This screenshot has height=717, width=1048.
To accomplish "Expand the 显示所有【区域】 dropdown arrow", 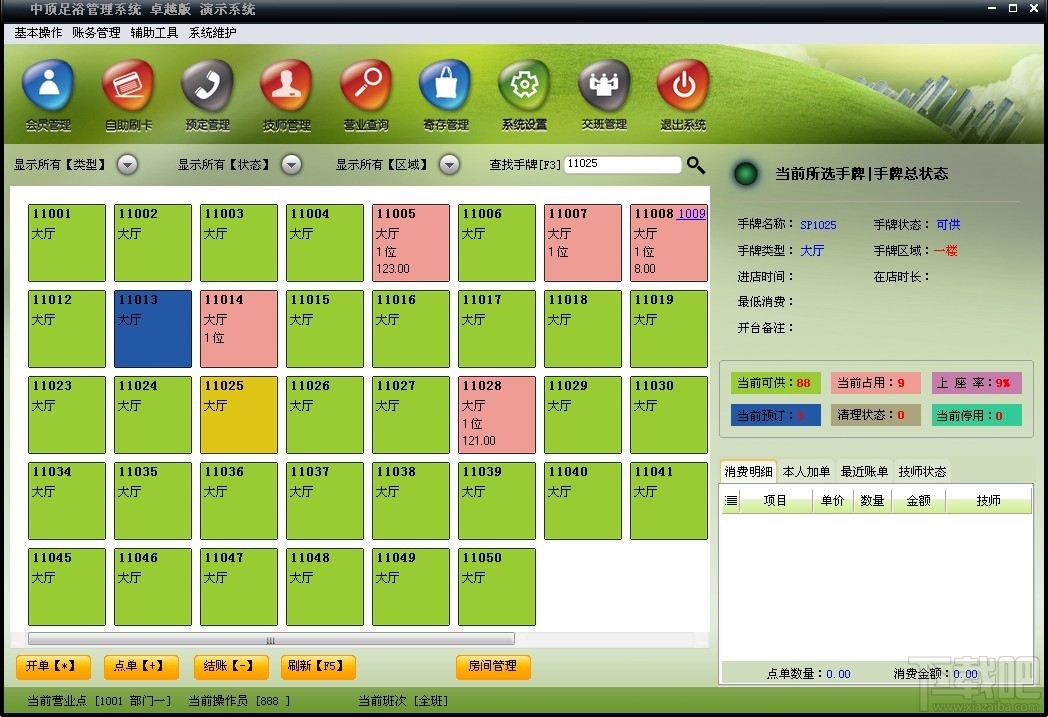I will click(450, 164).
